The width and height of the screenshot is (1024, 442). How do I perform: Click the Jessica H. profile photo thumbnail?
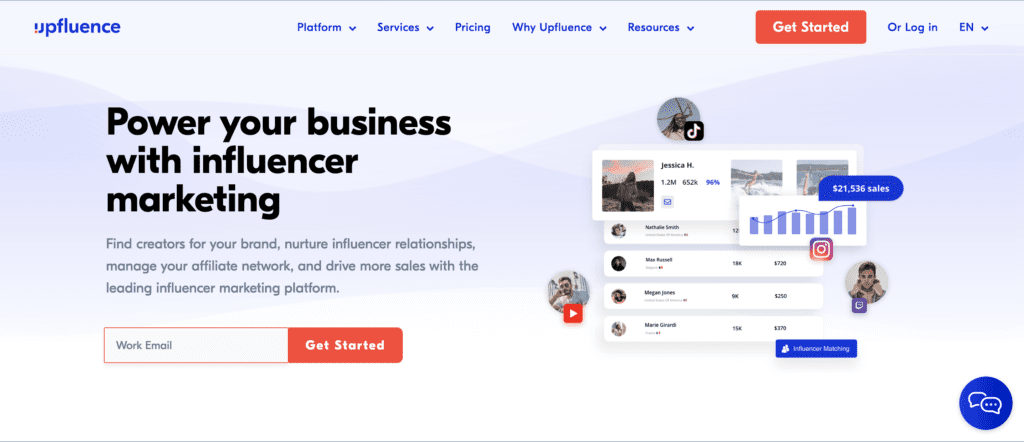click(x=628, y=186)
